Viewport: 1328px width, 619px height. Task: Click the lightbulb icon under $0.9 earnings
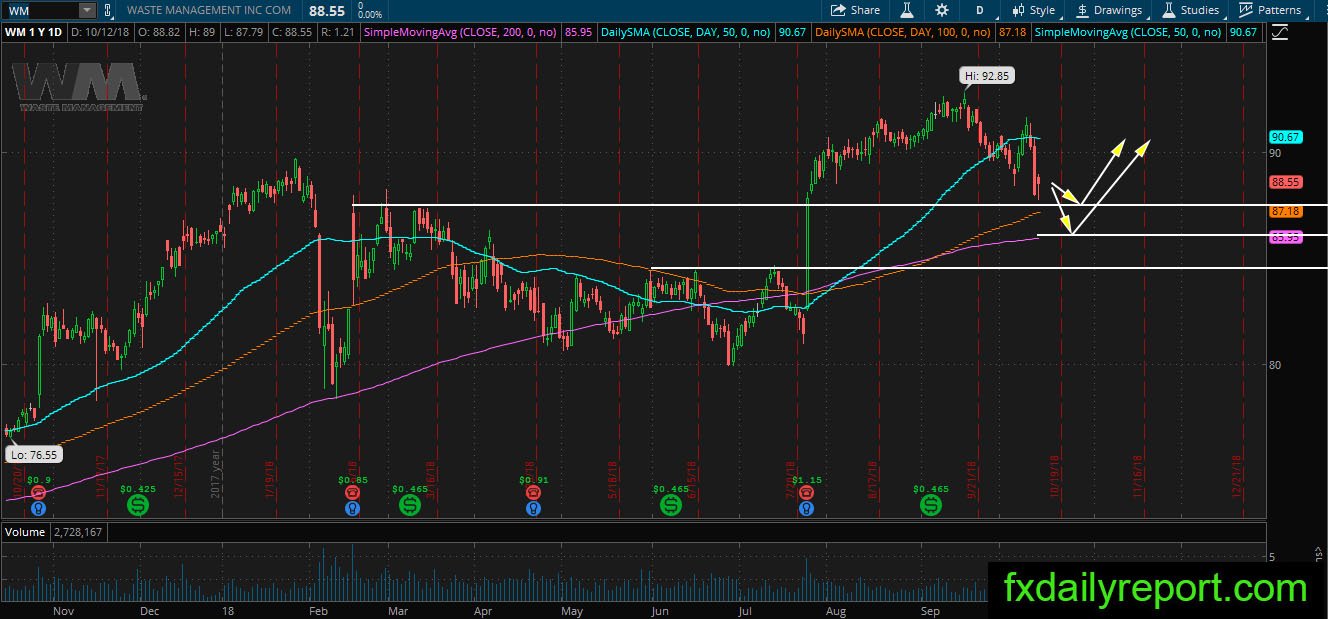click(x=39, y=509)
